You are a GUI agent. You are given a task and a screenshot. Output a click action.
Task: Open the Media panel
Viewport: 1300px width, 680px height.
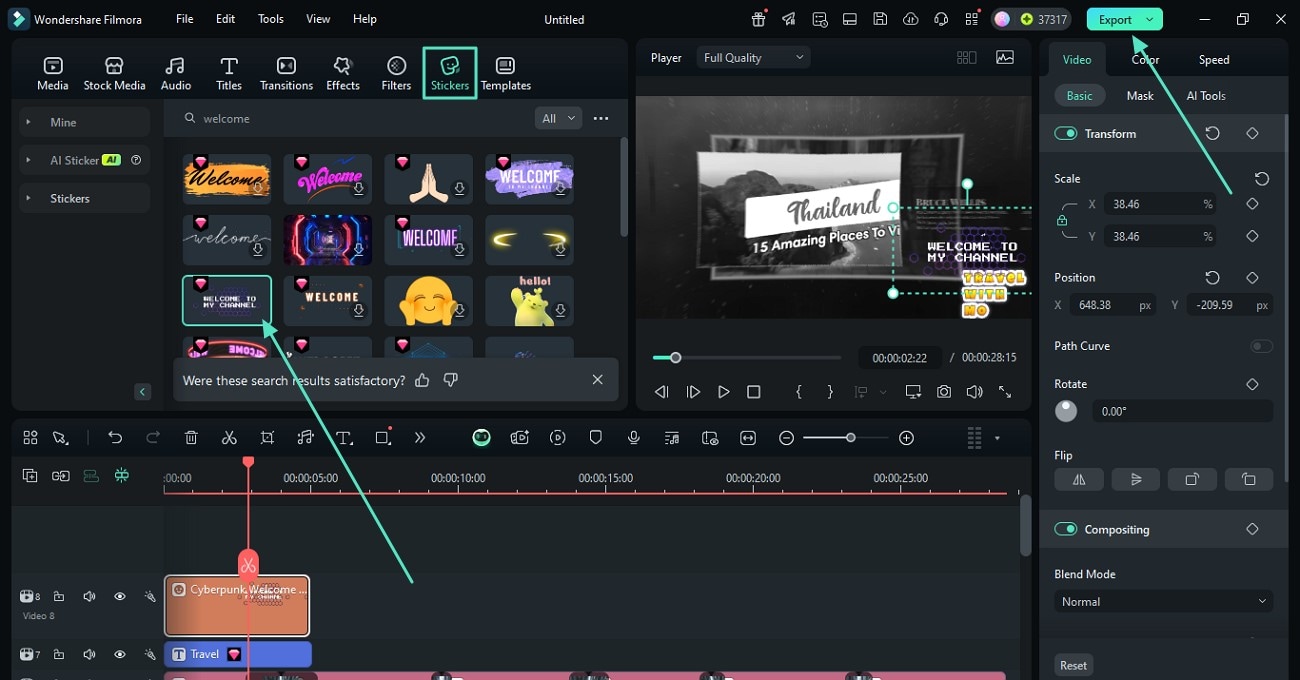click(x=53, y=73)
